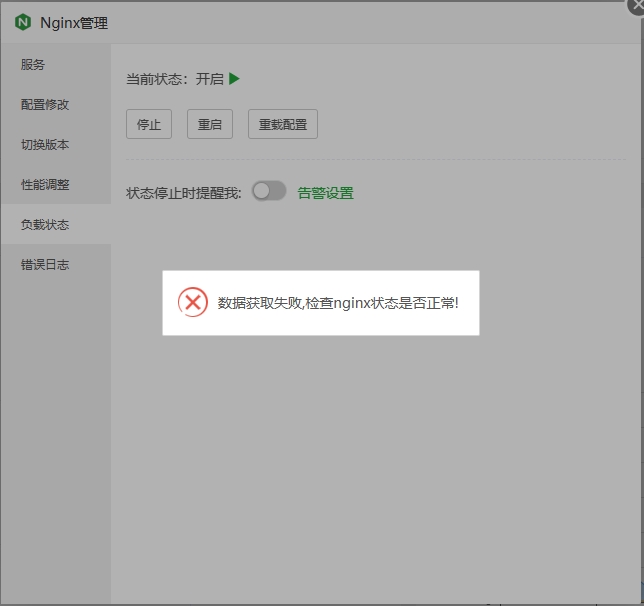Open the 告警设置 link
Screen dimensions: 644x606
coord(325,193)
